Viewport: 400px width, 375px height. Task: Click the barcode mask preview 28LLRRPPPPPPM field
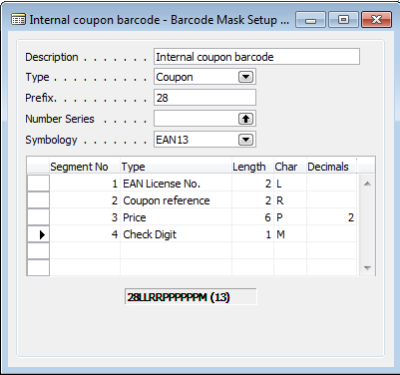(190, 297)
